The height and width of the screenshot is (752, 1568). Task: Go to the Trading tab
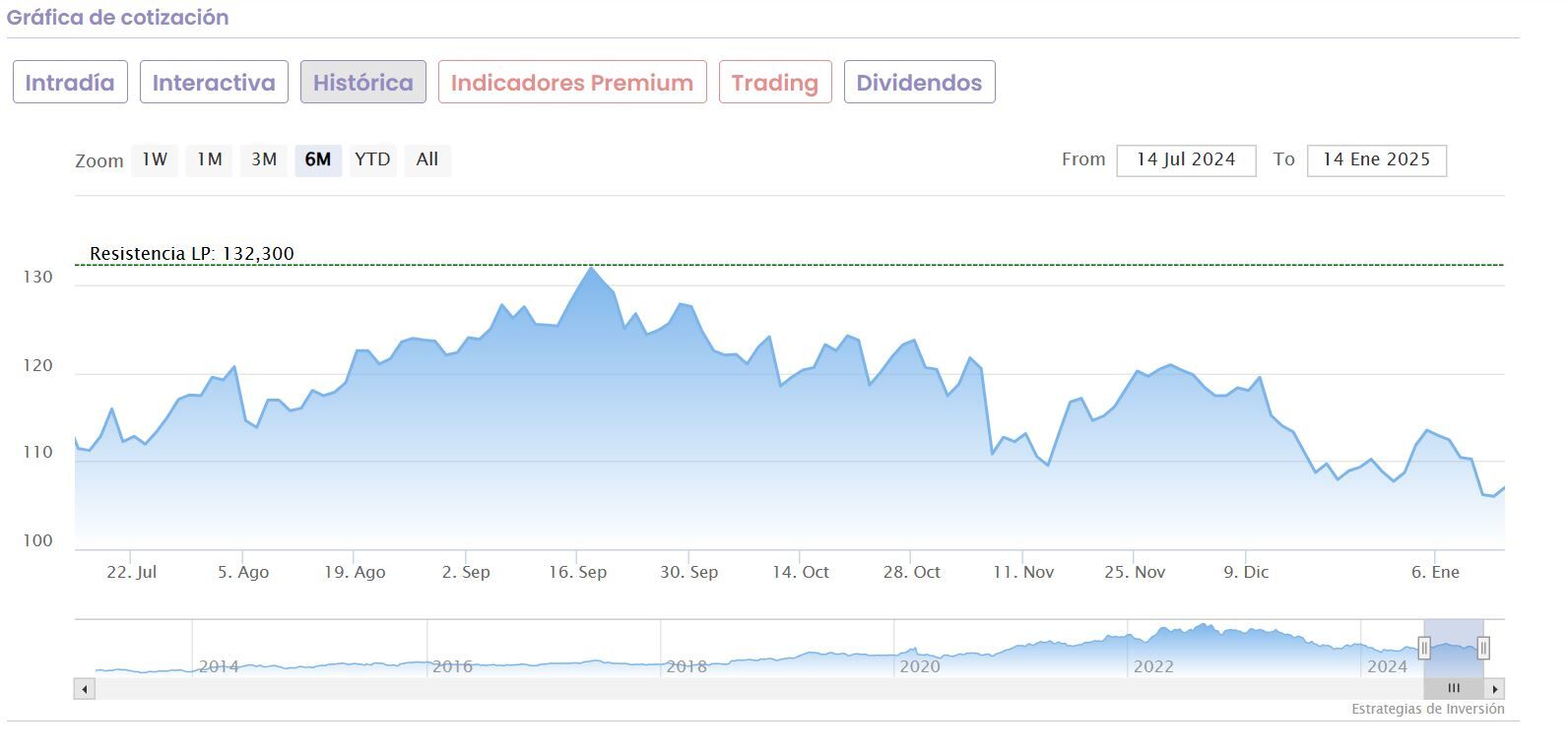click(774, 83)
